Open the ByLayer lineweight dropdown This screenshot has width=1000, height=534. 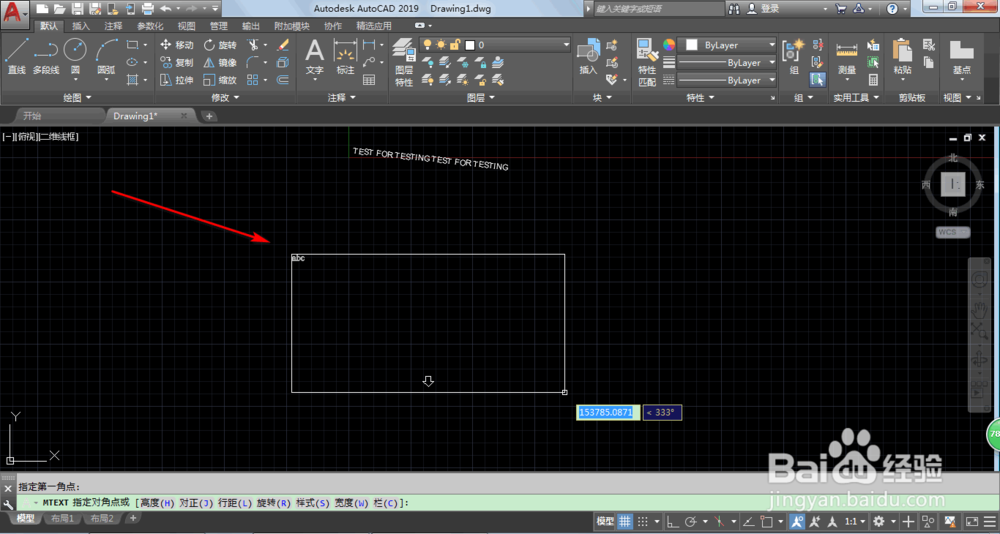pyautogui.click(x=727, y=63)
